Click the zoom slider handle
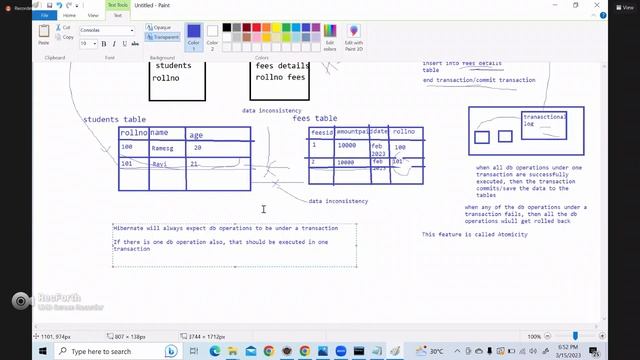This screenshot has height=360, width=640. click(575, 336)
